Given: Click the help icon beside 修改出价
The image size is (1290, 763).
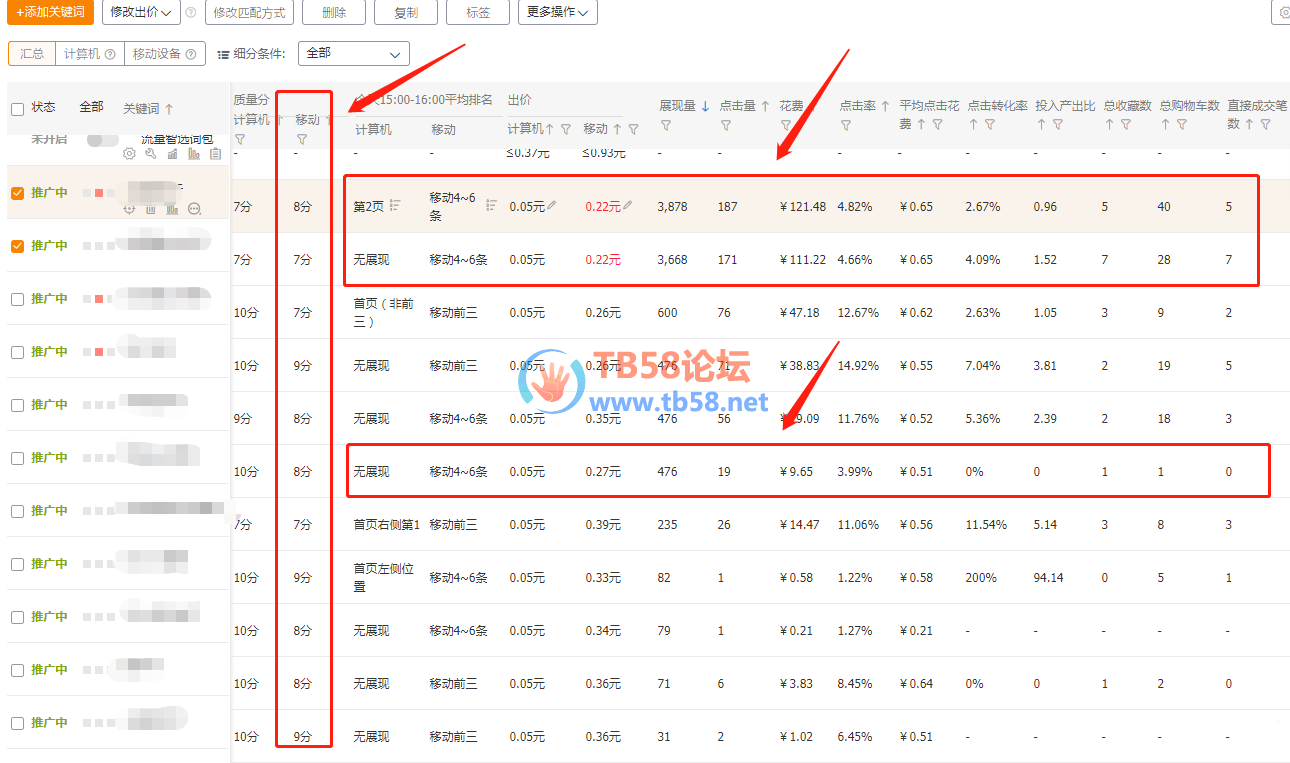Looking at the screenshot, I should coord(191,13).
